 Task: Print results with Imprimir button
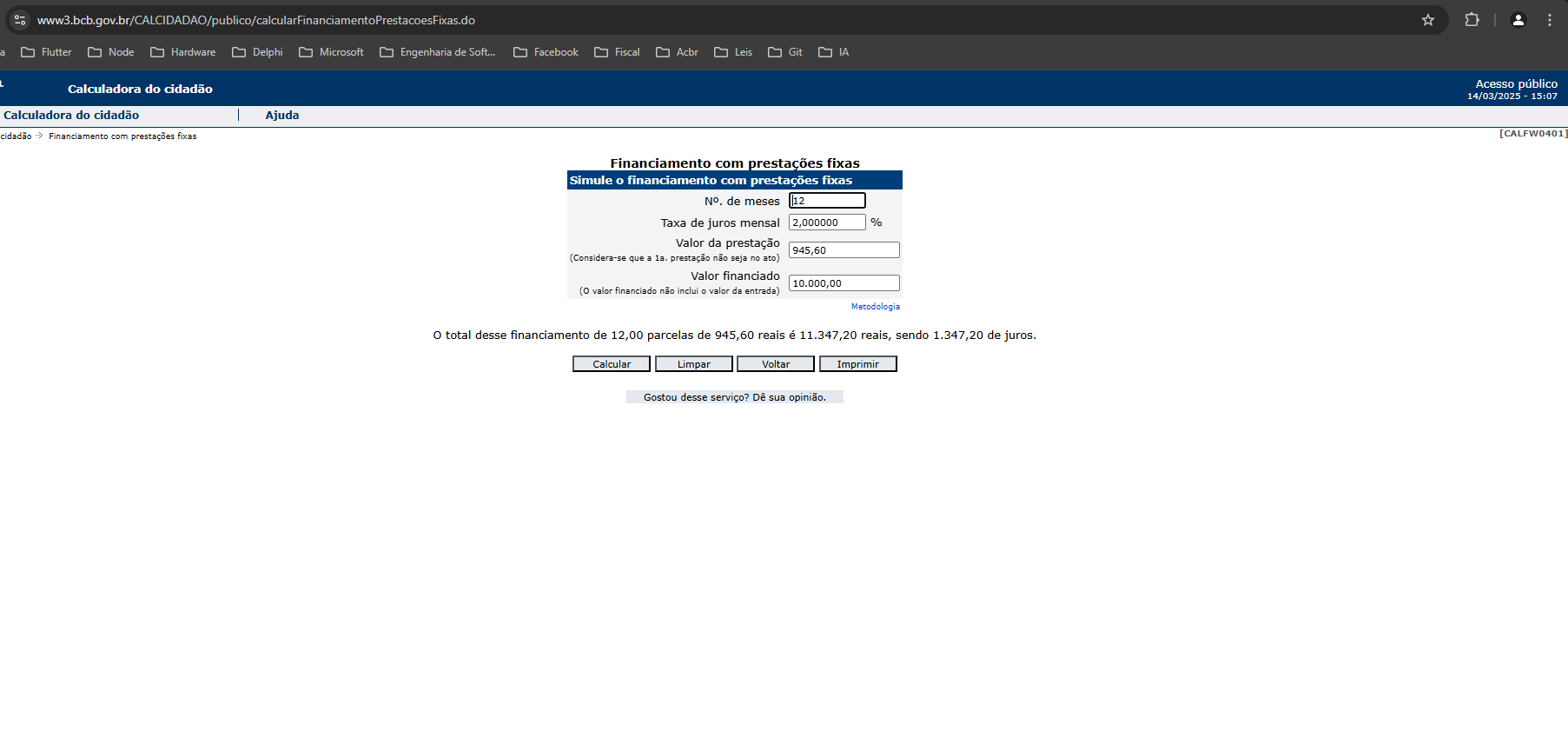857,364
